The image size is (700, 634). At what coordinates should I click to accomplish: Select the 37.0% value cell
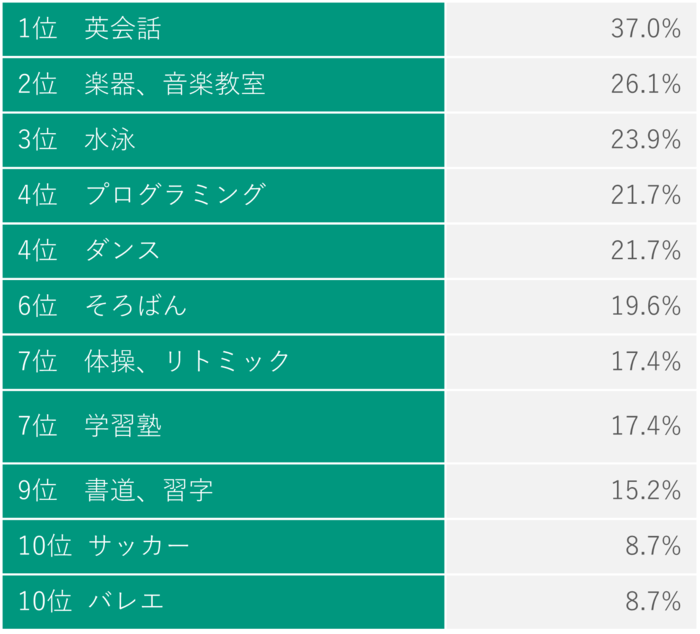[x=645, y=29]
